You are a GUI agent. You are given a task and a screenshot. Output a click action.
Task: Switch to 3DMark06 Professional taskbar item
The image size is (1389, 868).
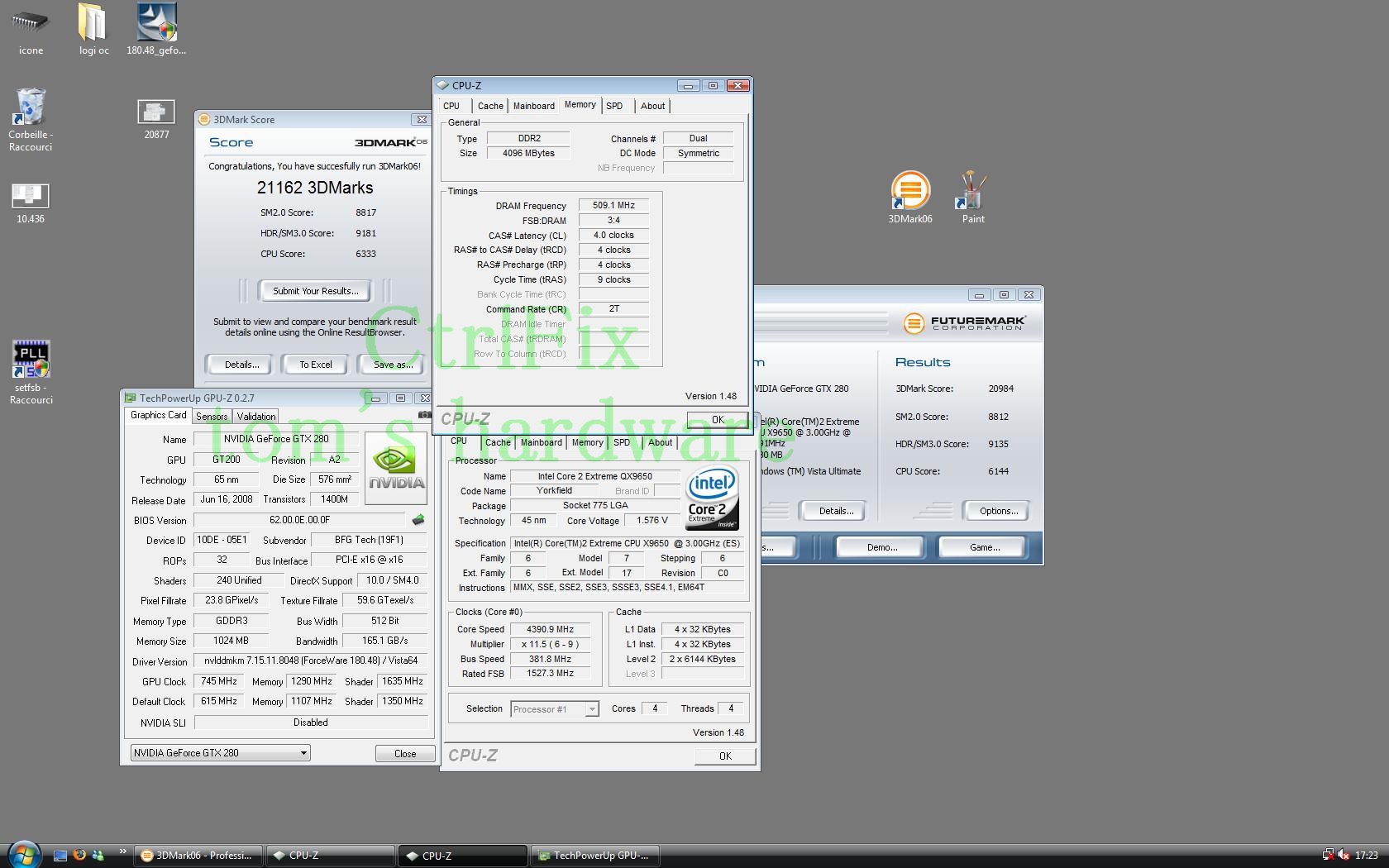point(198,856)
